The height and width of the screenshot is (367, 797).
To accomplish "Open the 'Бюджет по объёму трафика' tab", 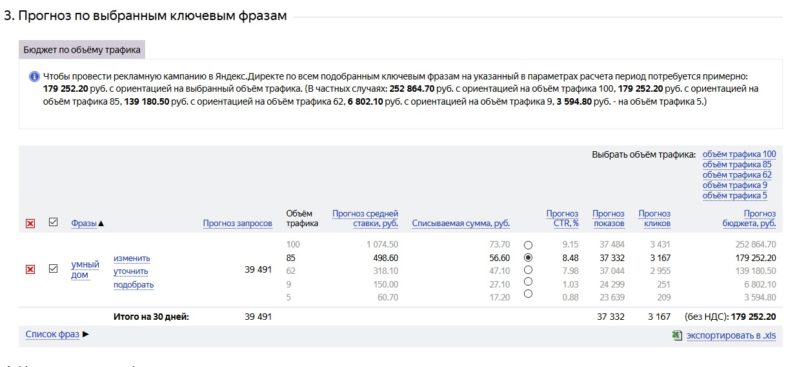I will tap(82, 50).
